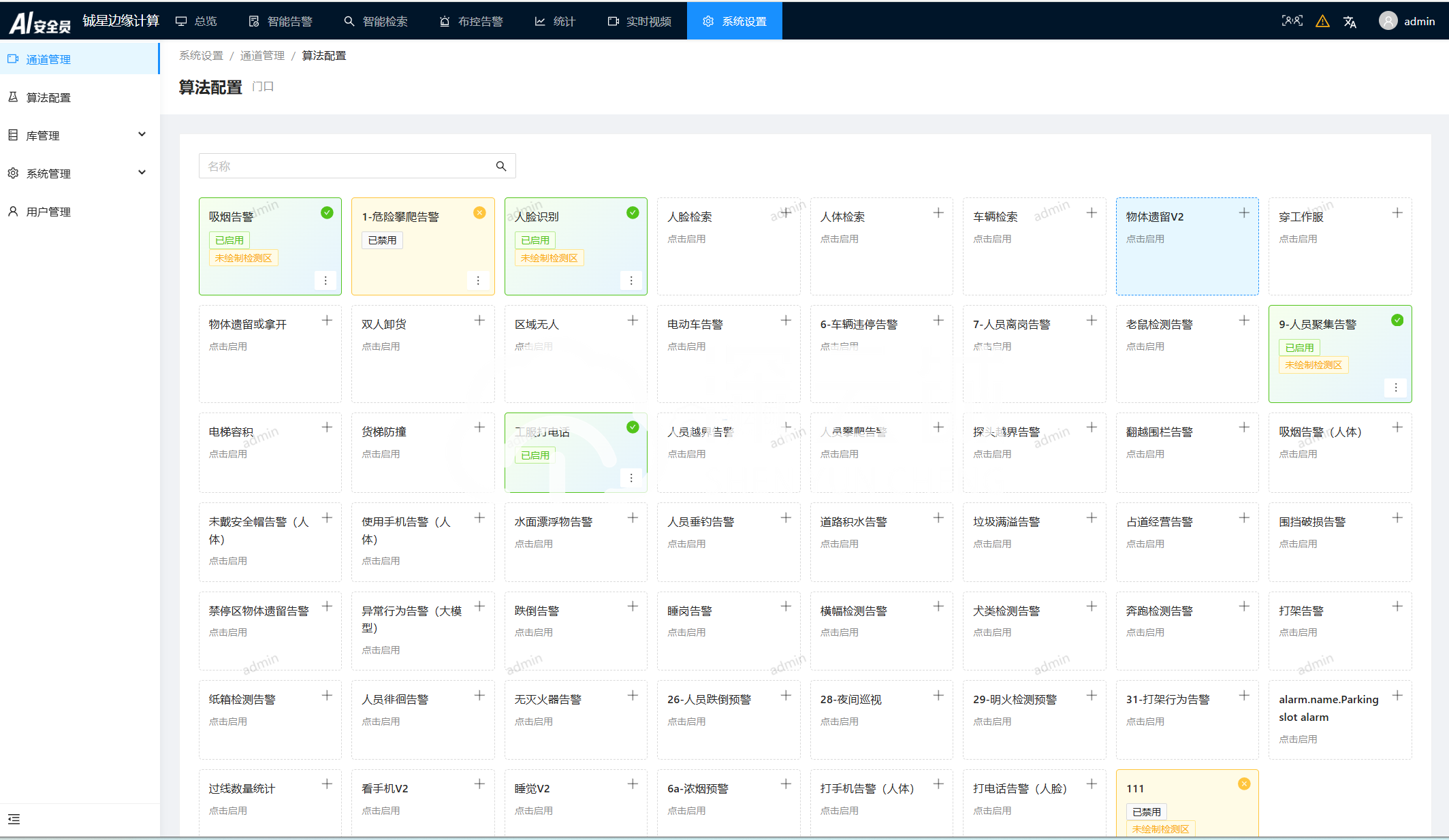Select 用户管理 in the sidebar

[80, 211]
